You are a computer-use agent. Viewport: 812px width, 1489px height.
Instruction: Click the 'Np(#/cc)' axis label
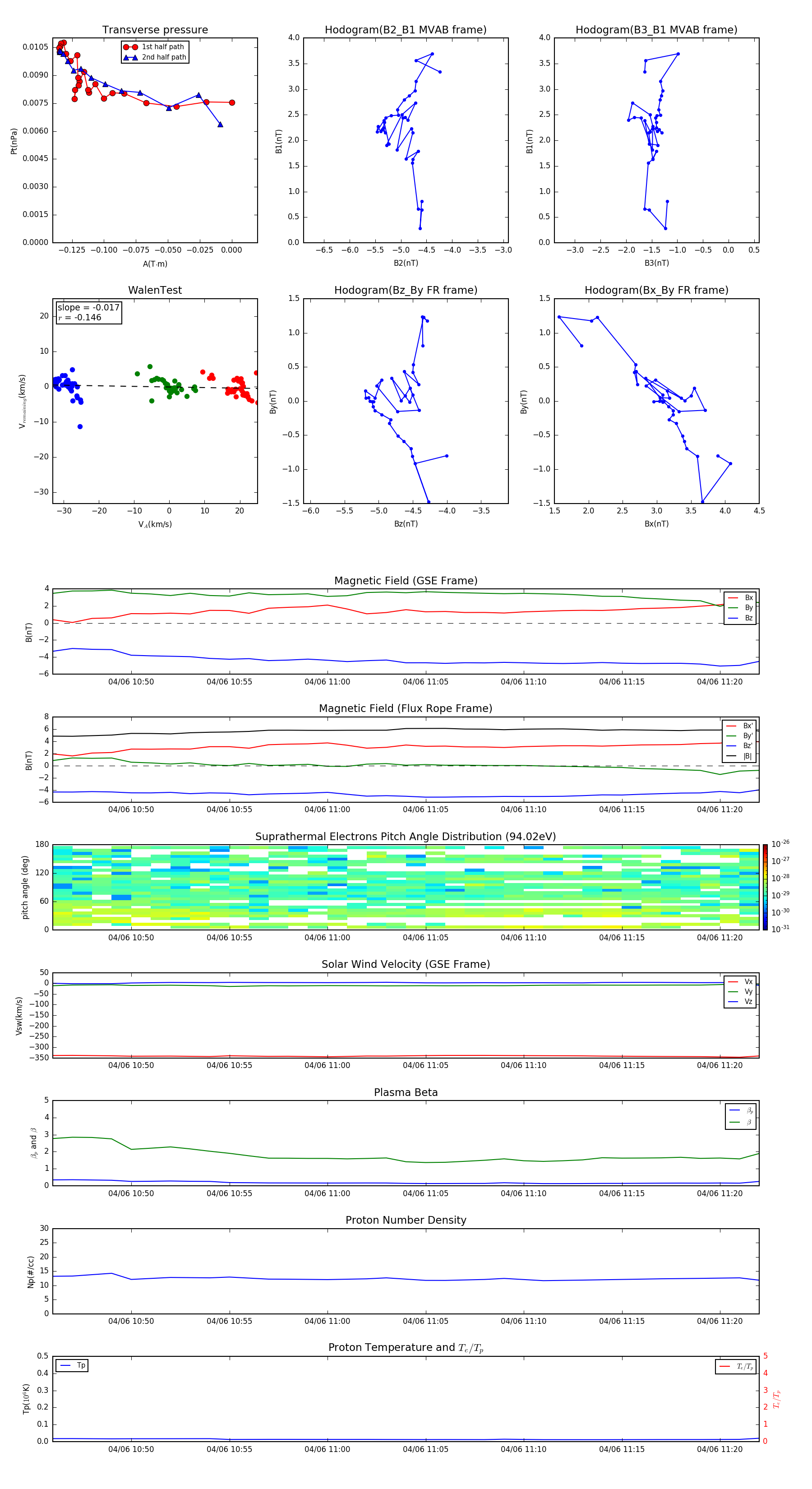(x=31, y=1272)
